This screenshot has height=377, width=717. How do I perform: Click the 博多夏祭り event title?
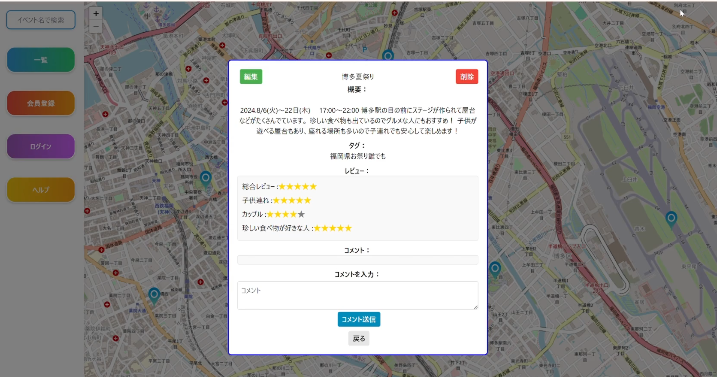358,76
